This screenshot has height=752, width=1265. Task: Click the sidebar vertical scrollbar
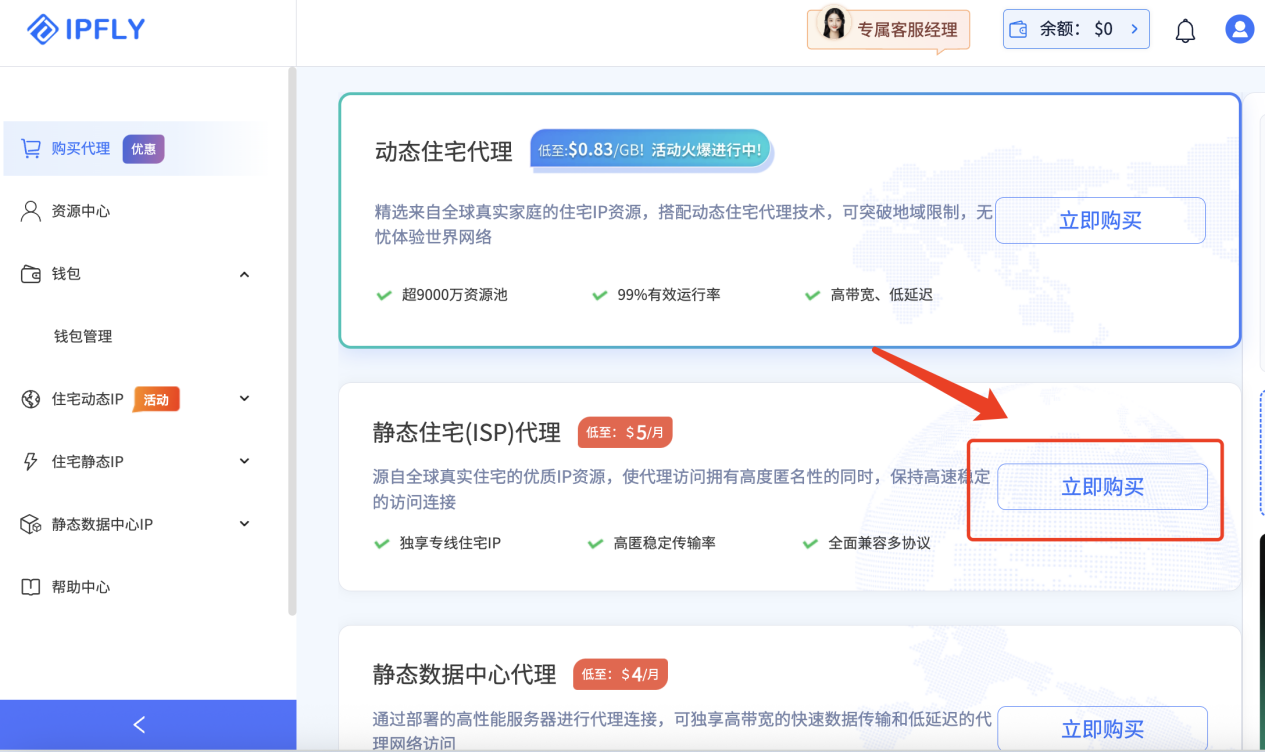292,340
